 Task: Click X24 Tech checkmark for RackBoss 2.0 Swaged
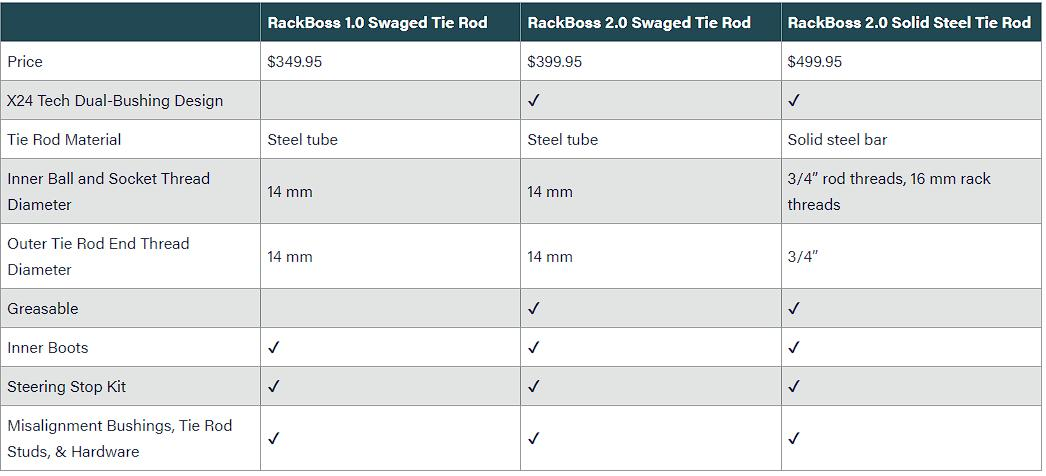tap(534, 101)
